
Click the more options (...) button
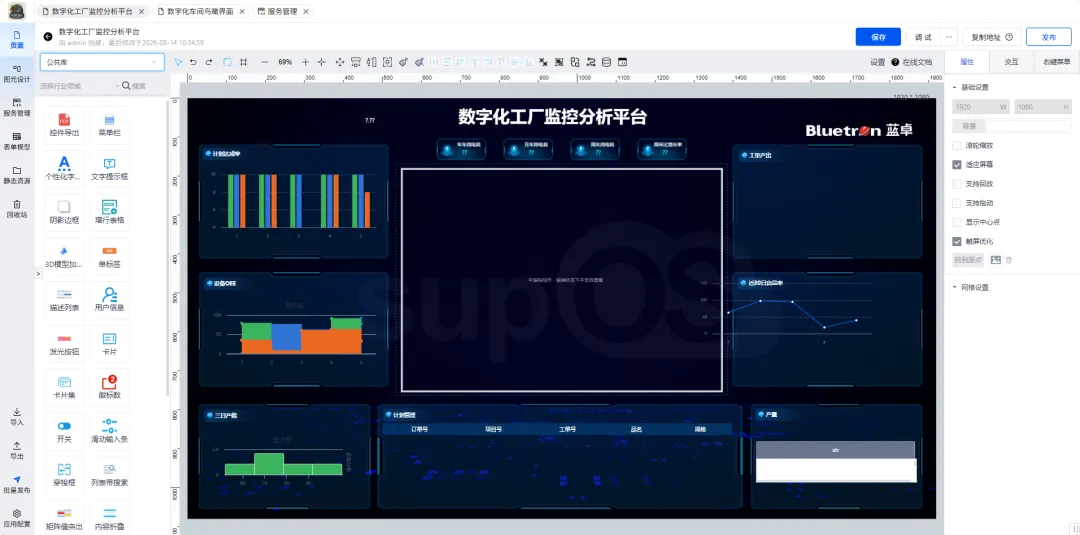point(950,37)
